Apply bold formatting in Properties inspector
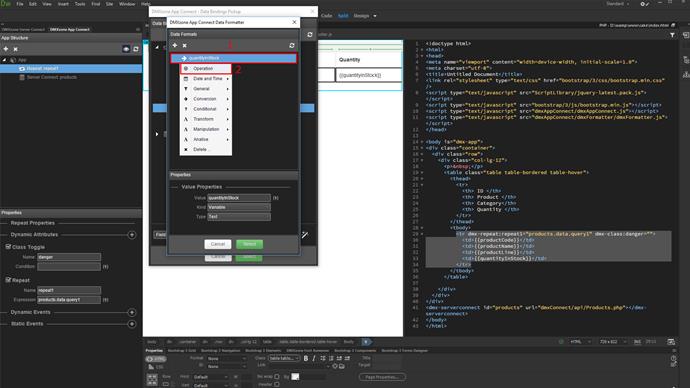This screenshot has height=388, width=690. point(306,359)
